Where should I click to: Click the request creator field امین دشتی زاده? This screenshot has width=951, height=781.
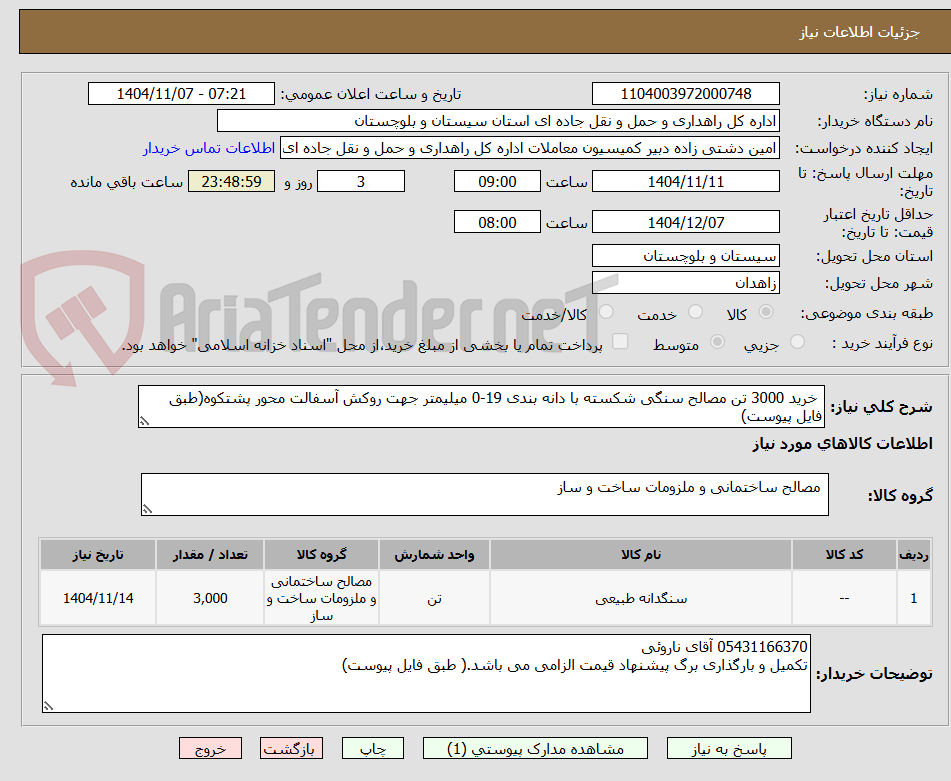pyautogui.click(x=529, y=149)
